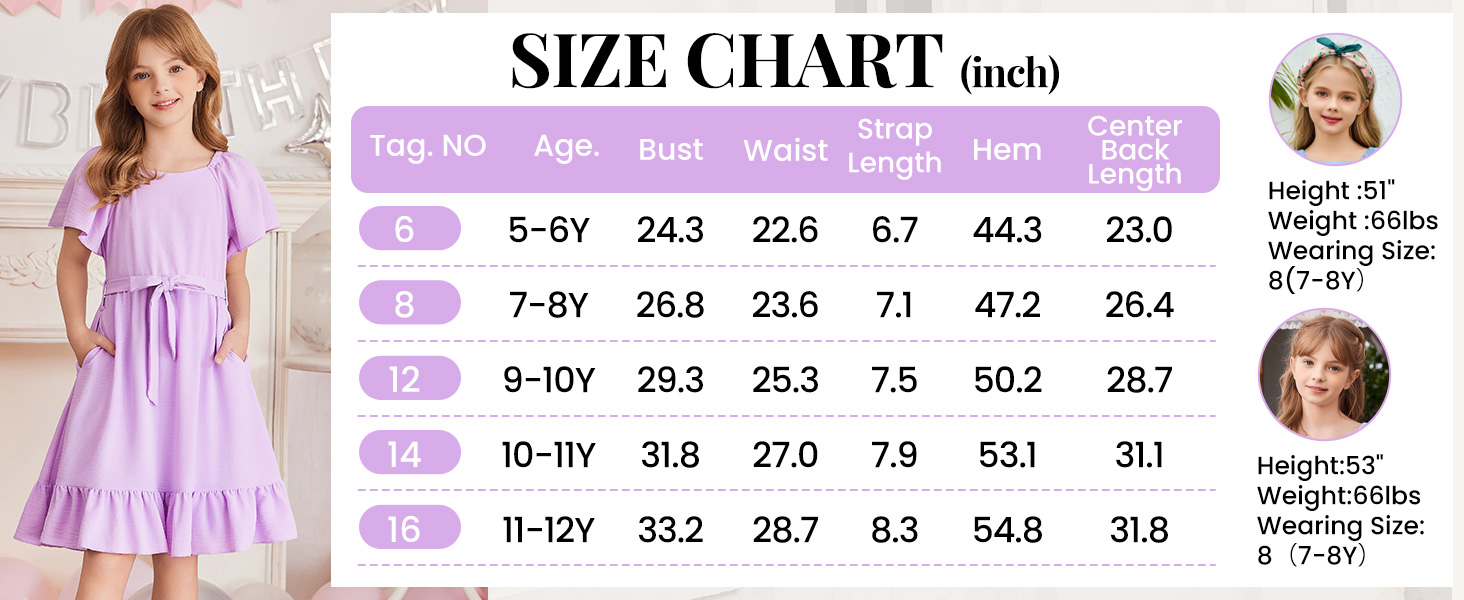Click the size 6 tag pill
The image size is (1464, 600).
(x=404, y=229)
